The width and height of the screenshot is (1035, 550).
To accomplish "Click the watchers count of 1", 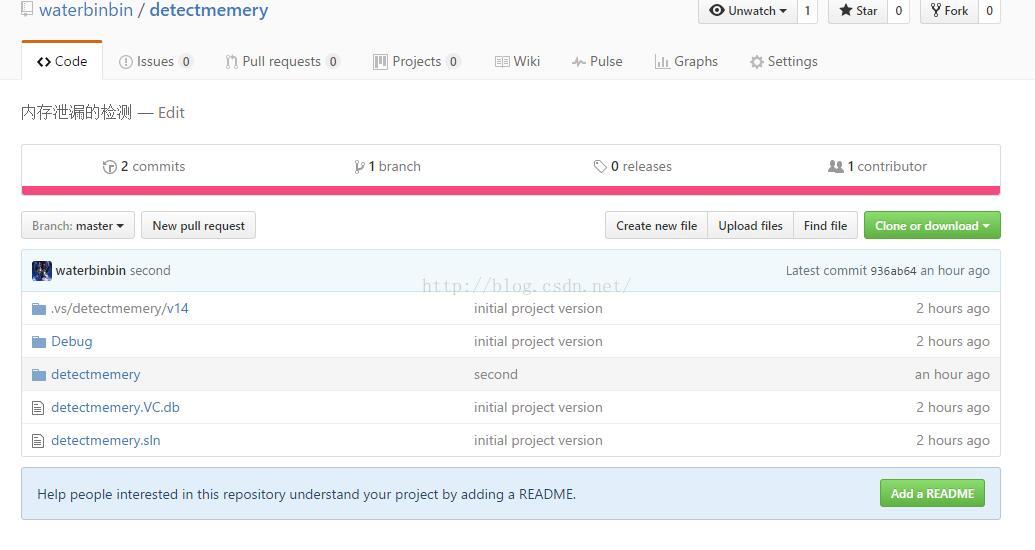I will pyautogui.click(x=807, y=11).
